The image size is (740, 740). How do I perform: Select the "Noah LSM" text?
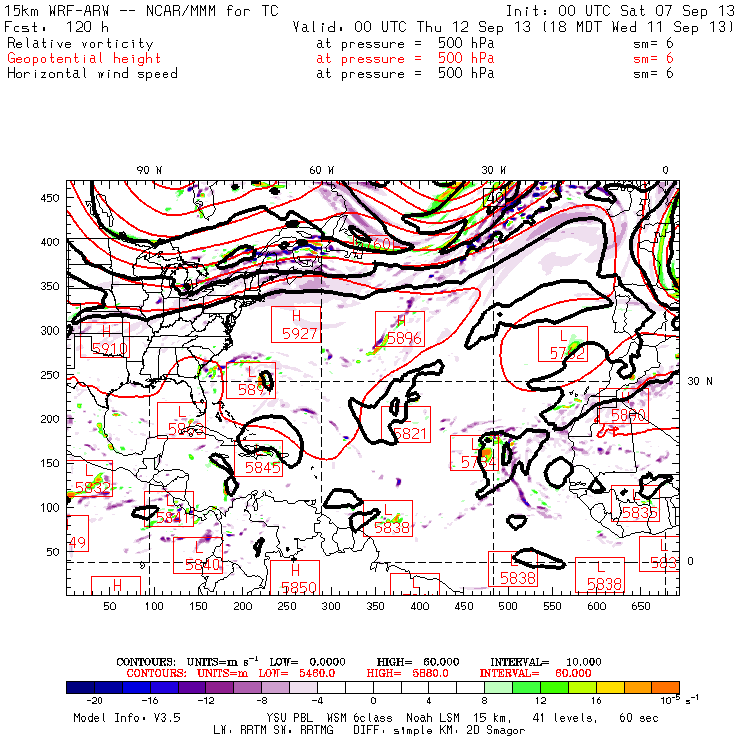click(x=433, y=718)
